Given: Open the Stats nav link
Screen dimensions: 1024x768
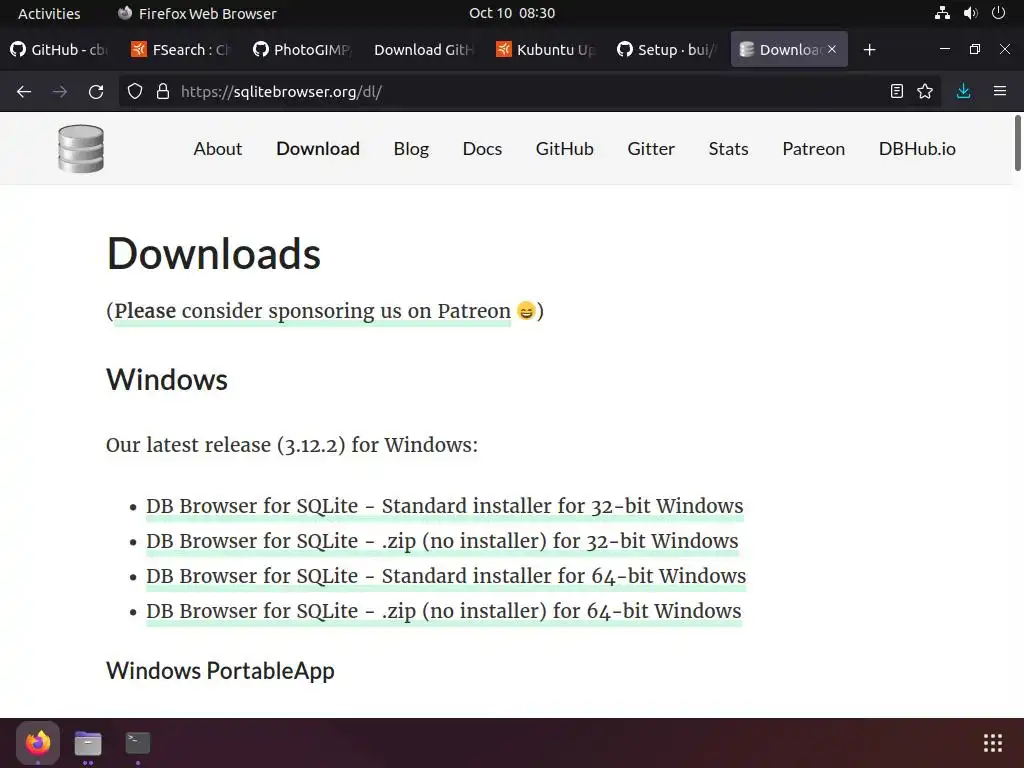Looking at the screenshot, I should coord(728,149).
